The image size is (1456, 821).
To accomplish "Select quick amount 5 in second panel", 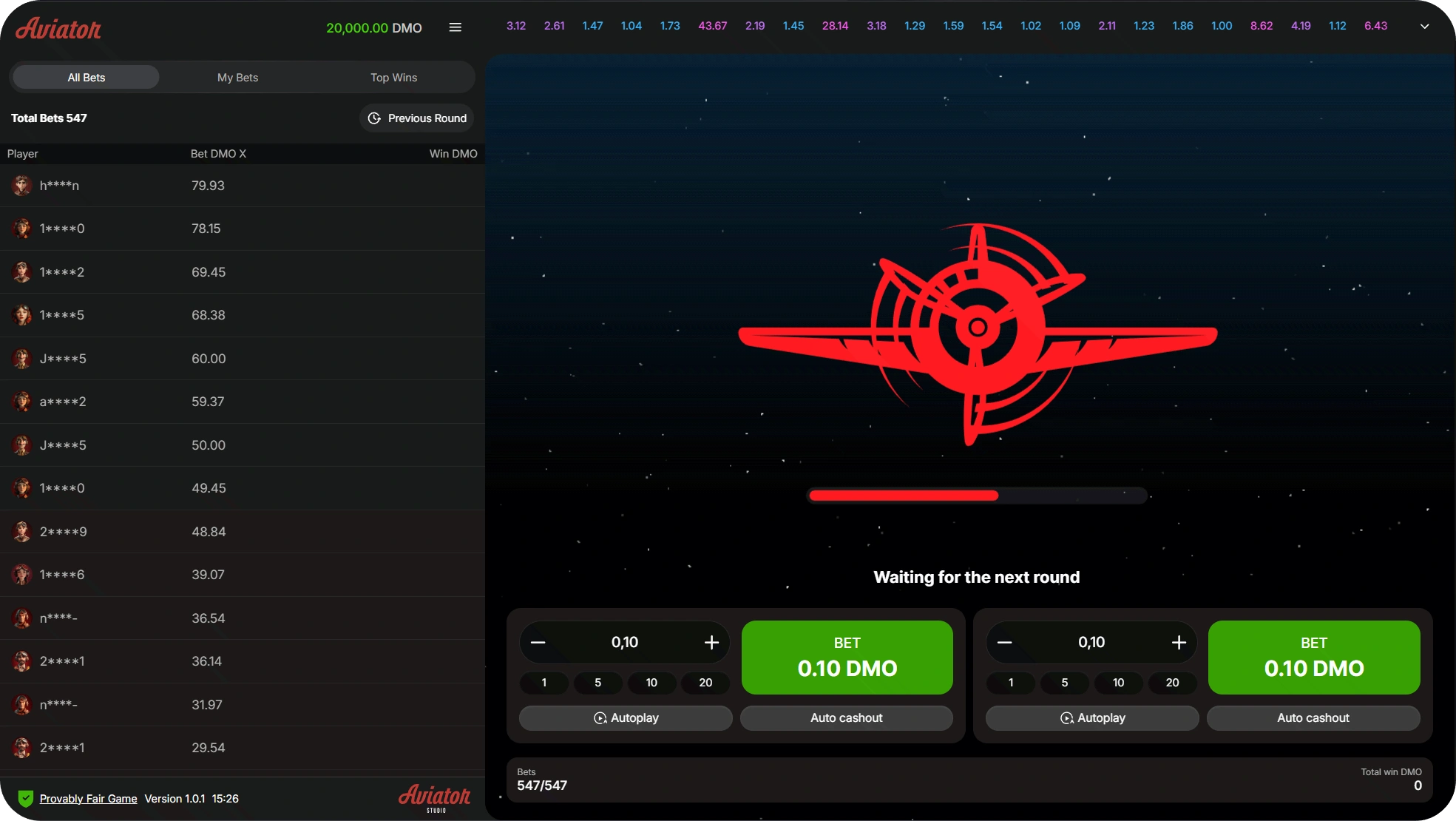I will [x=1065, y=682].
